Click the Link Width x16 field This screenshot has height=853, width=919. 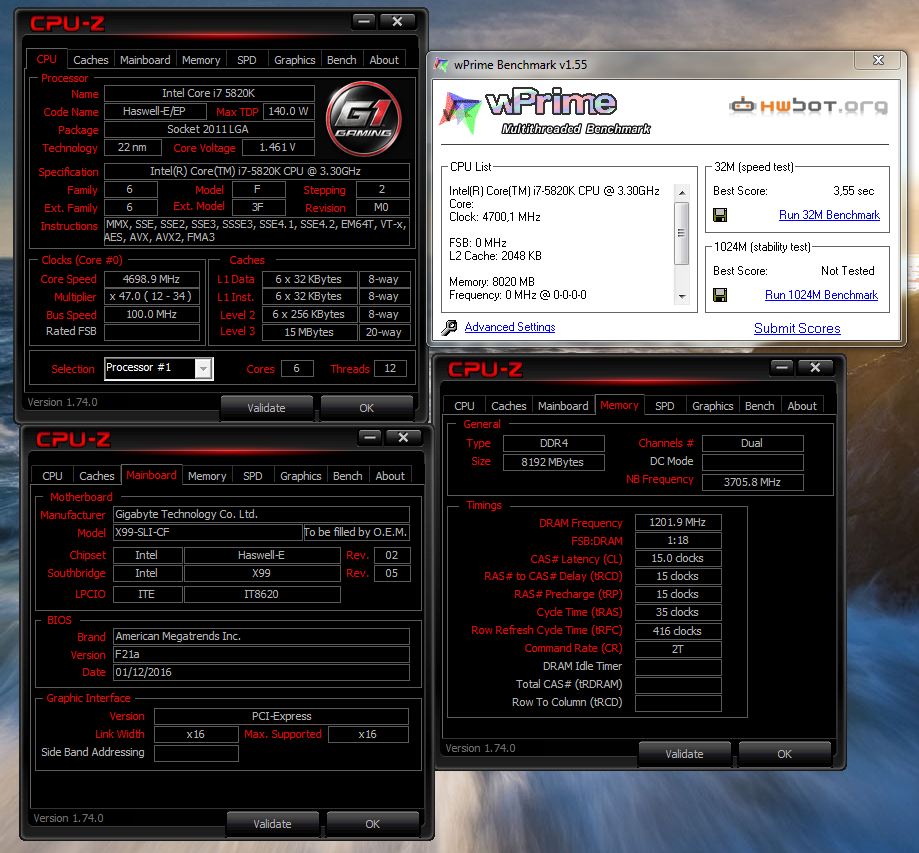coord(196,735)
